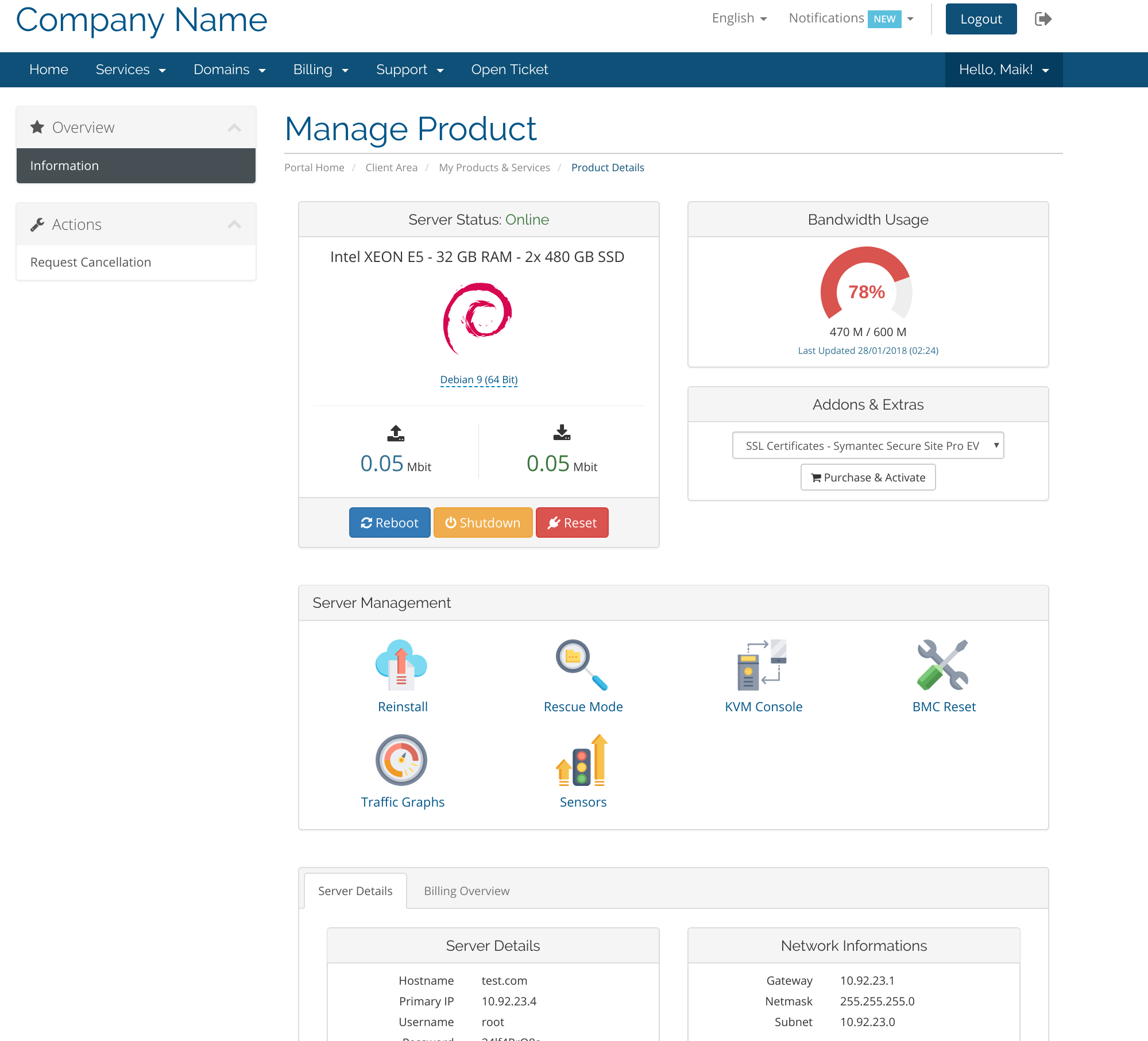This screenshot has width=1148, height=1041.
Task: Click the Gateway value 10.92.23.1
Action: [867, 980]
